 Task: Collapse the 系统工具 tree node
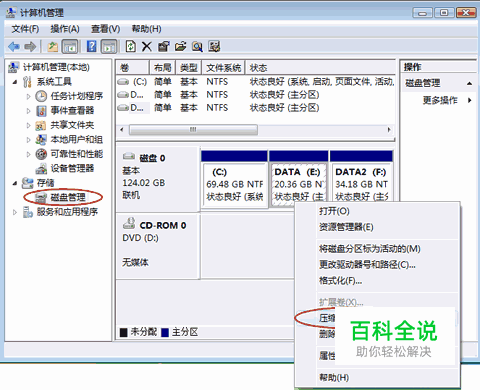click(15, 82)
